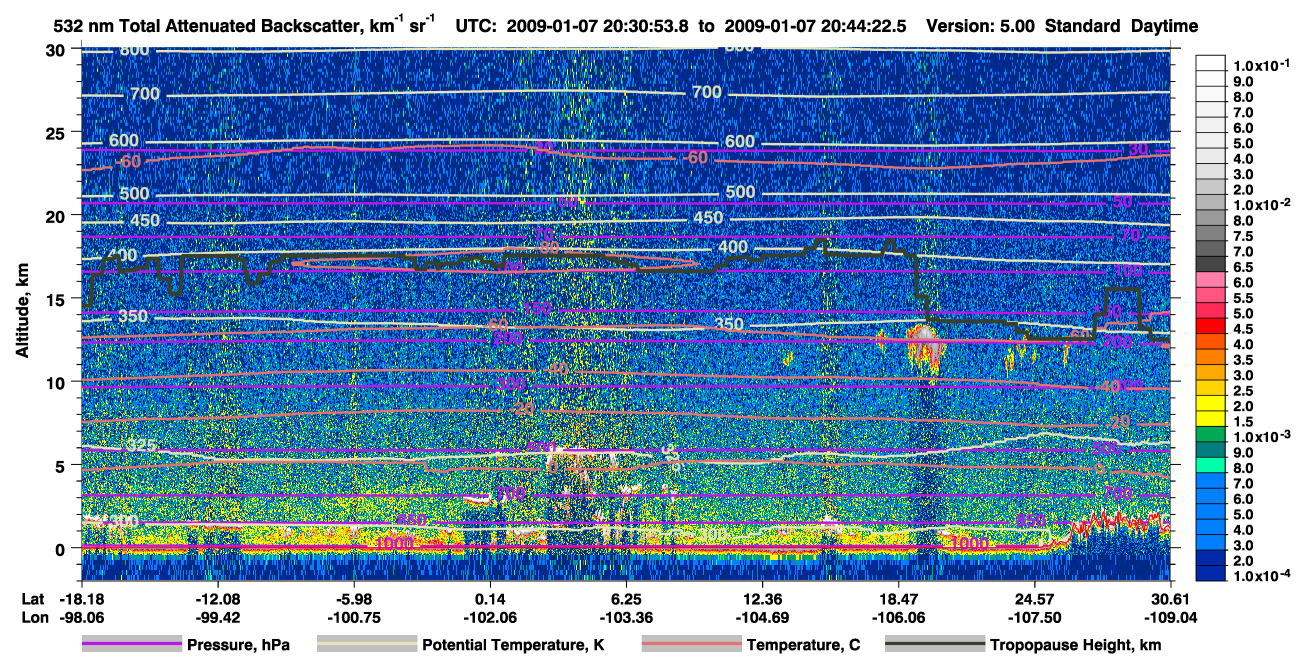Click the 'UTC:' label in the header
The width and height of the screenshot is (1300, 667).
[x=476, y=26]
